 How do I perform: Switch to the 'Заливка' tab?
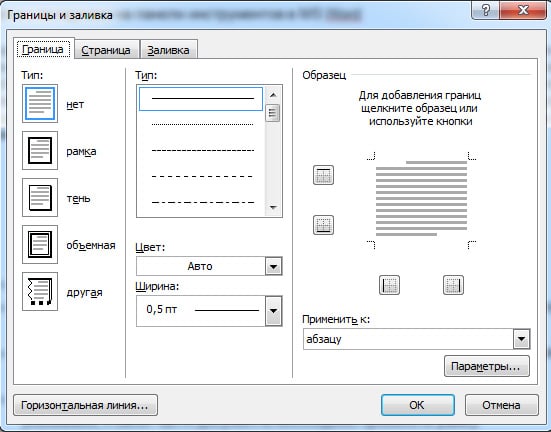[168, 50]
